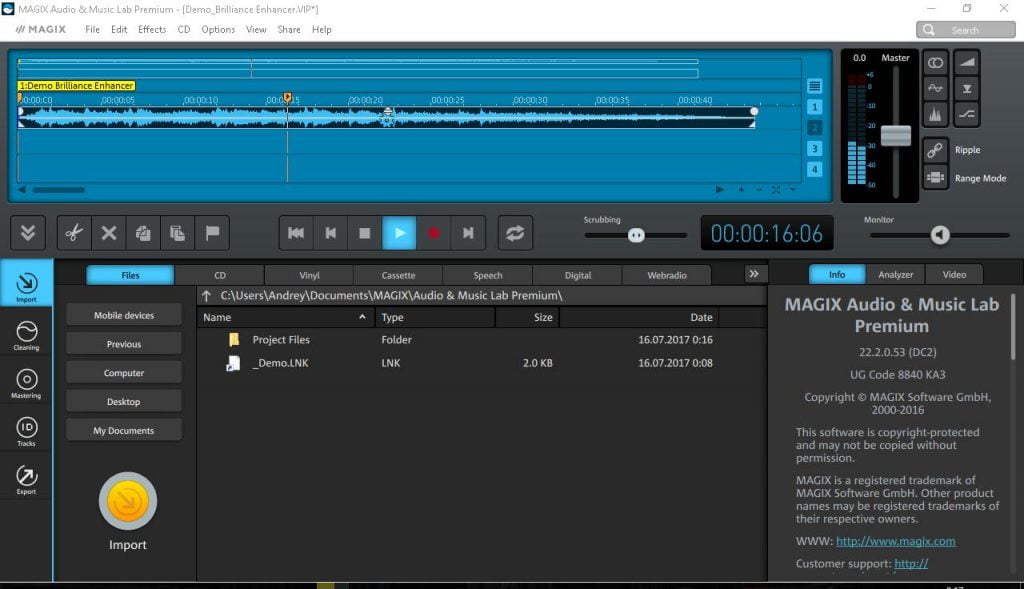Click the Previous button

[124, 343]
